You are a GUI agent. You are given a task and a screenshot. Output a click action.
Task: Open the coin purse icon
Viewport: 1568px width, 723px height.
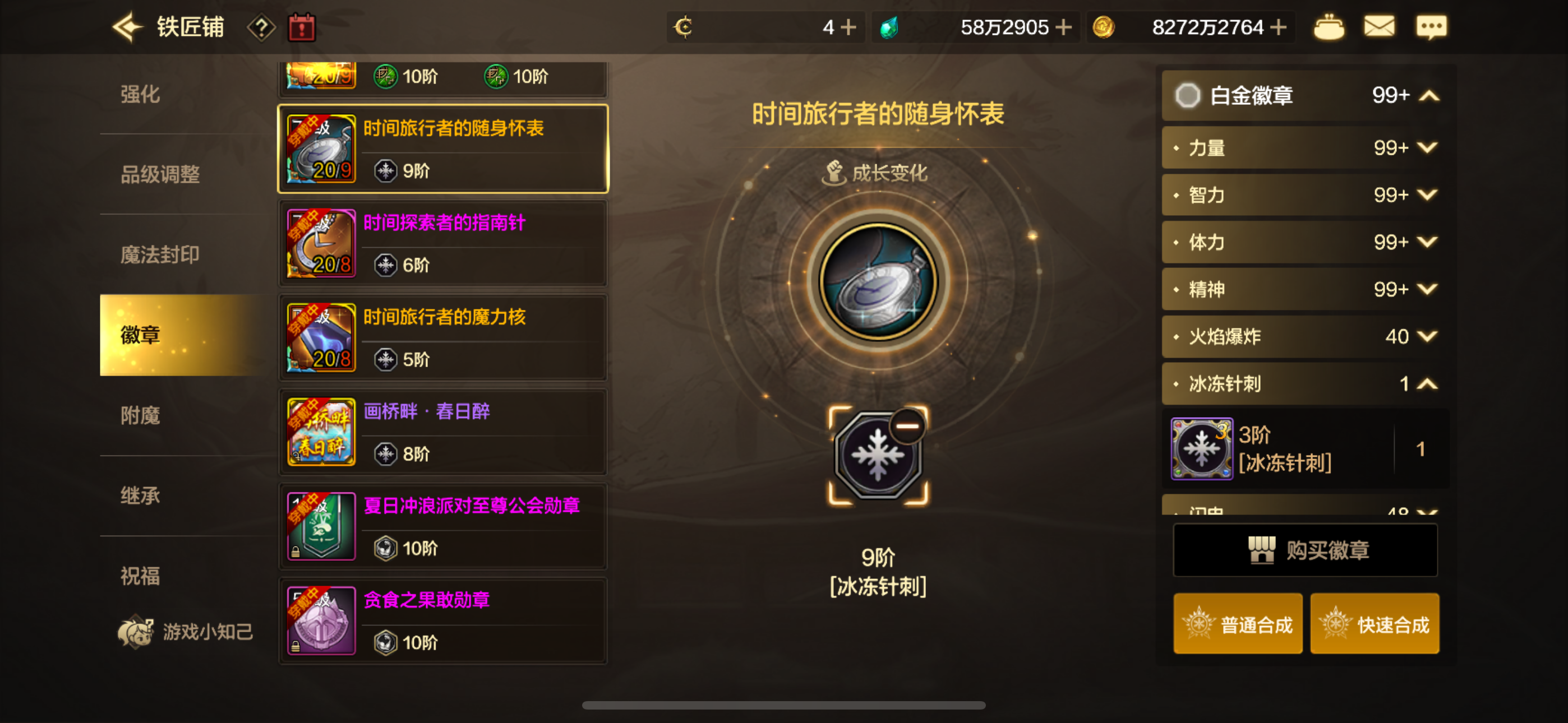pos(1329,27)
